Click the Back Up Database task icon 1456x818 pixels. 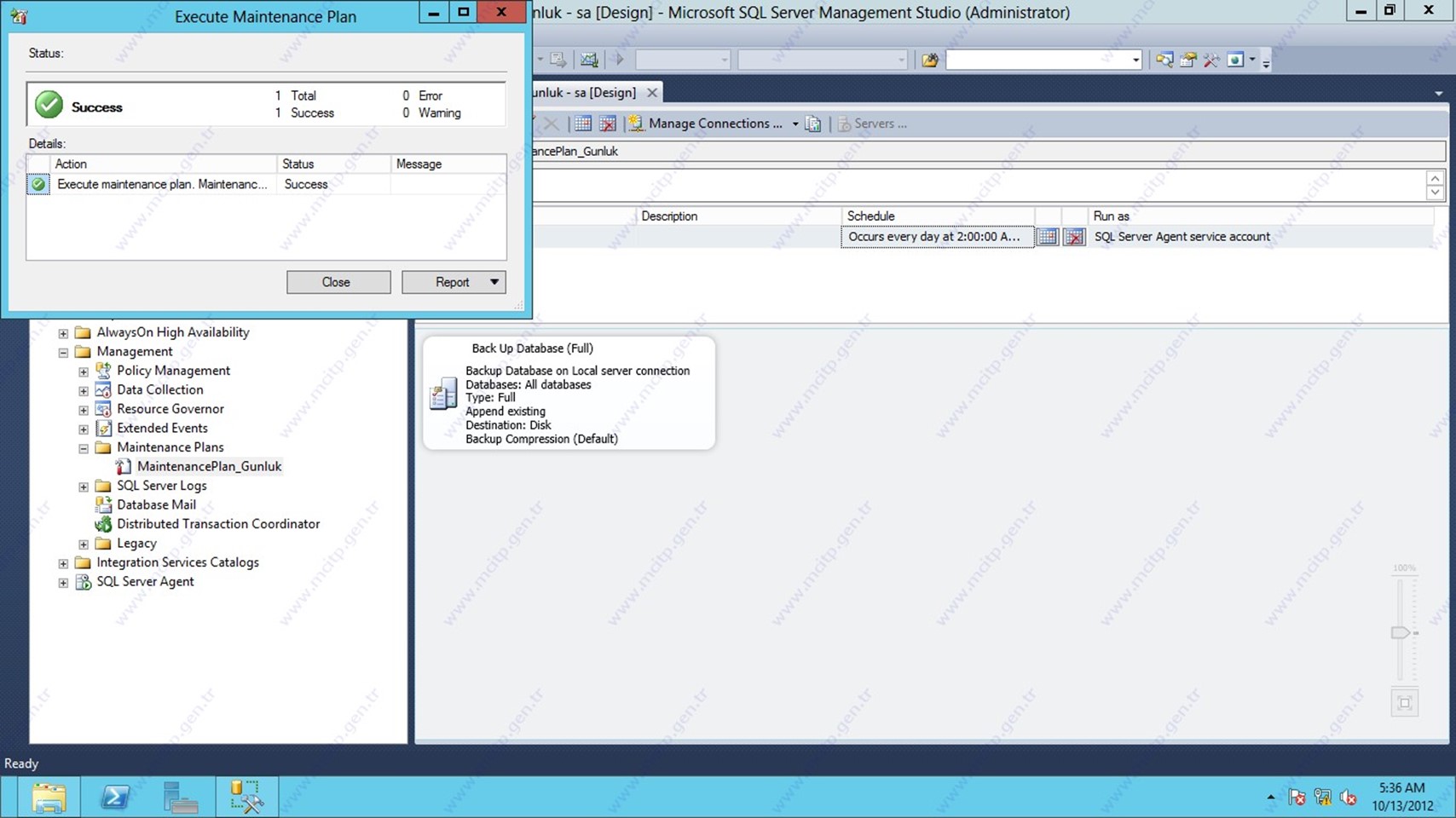(x=443, y=394)
